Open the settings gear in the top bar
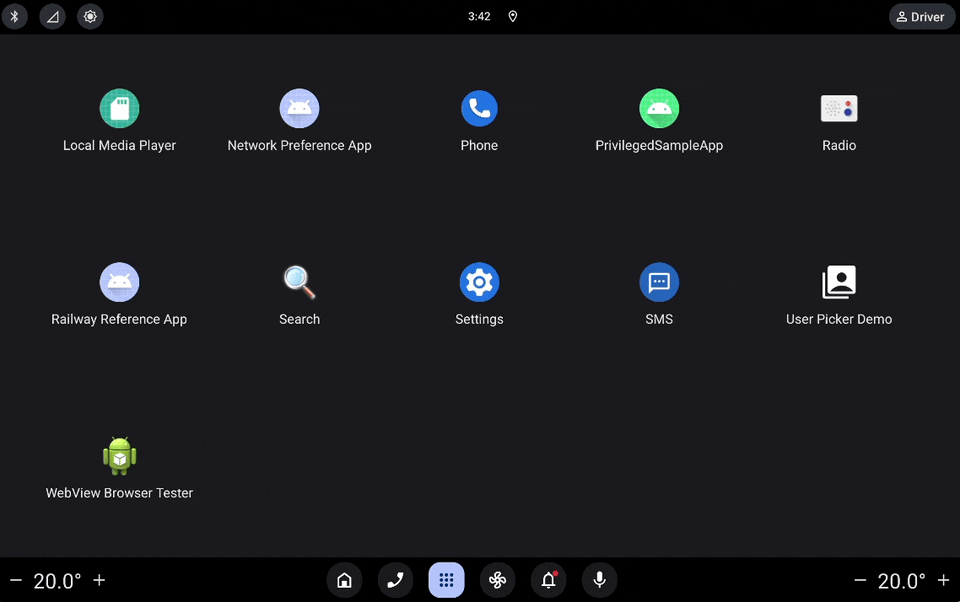Screen dimensions: 960x602 90,16
